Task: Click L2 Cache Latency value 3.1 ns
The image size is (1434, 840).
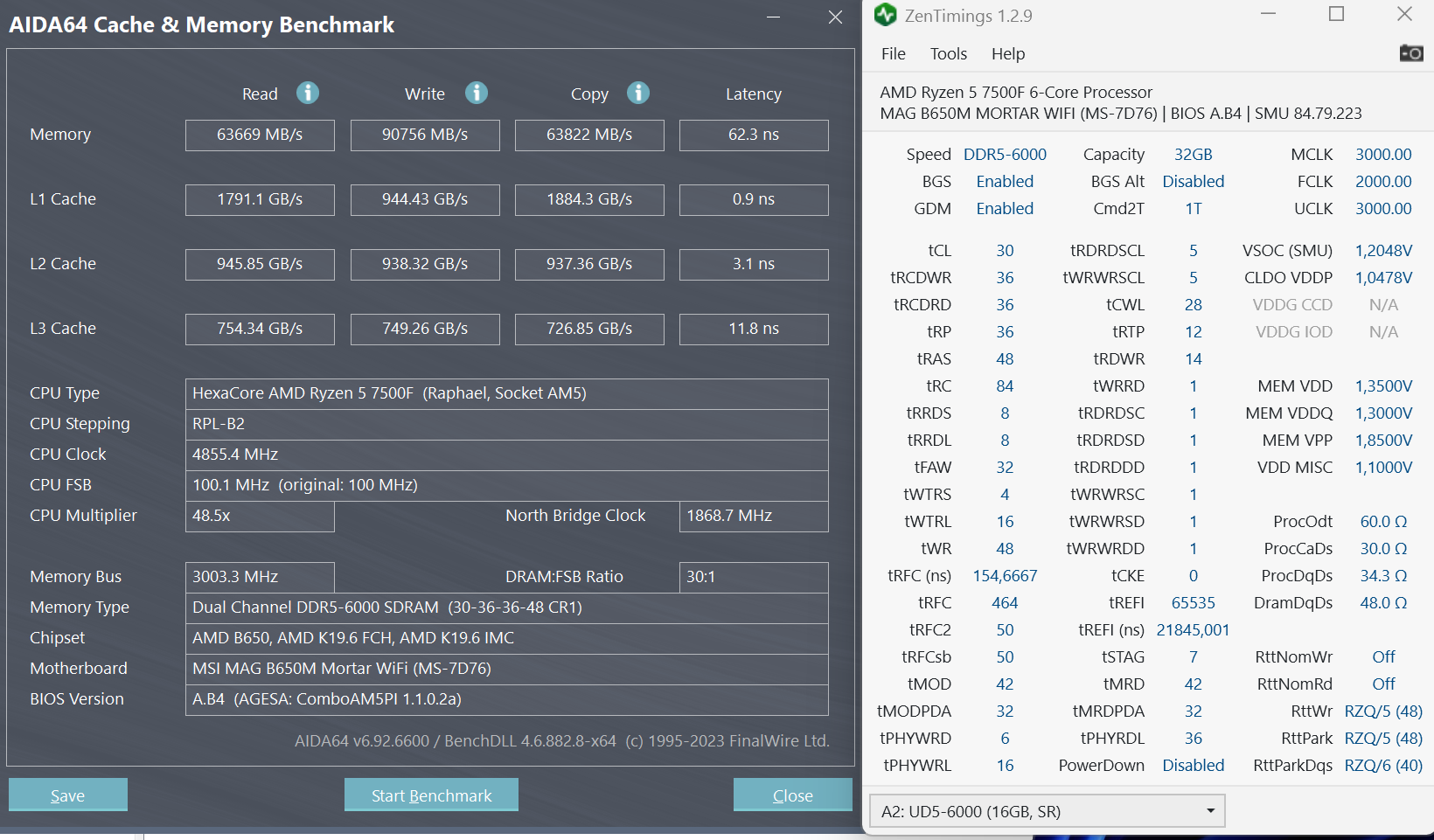Action: tap(754, 265)
